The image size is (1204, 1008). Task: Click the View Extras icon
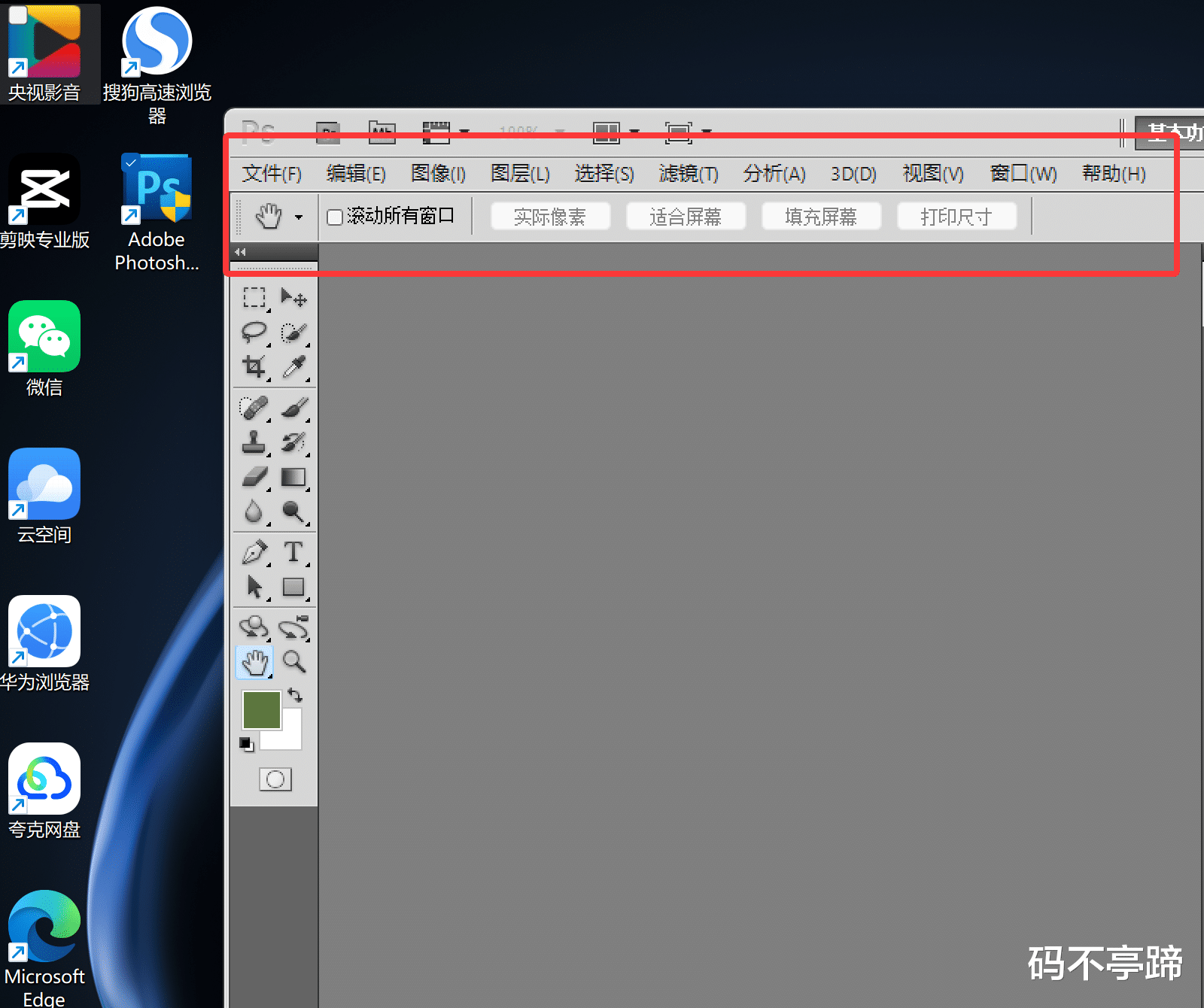coord(436,133)
